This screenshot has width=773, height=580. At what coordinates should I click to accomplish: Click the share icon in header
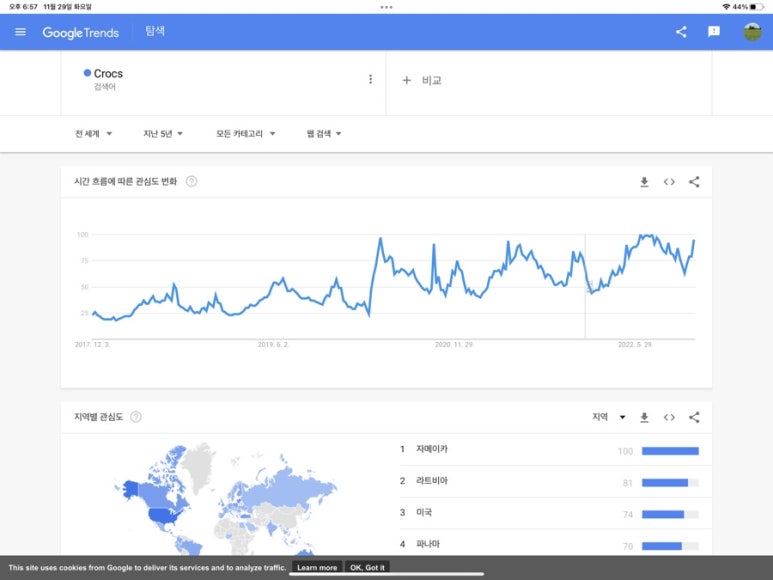(x=681, y=32)
